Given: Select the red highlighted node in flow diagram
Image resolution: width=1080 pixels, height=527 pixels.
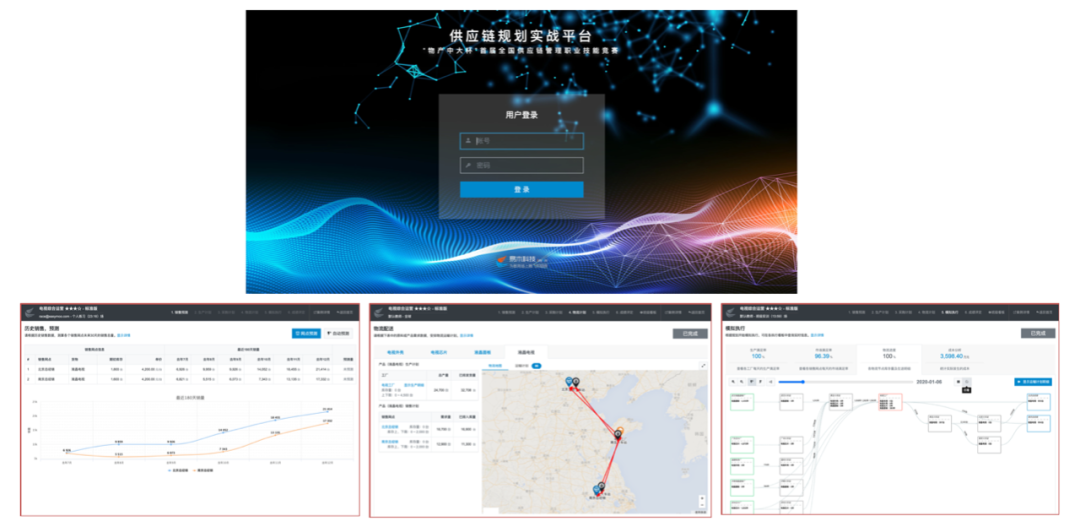Looking at the screenshot, I should click(890, 402).
